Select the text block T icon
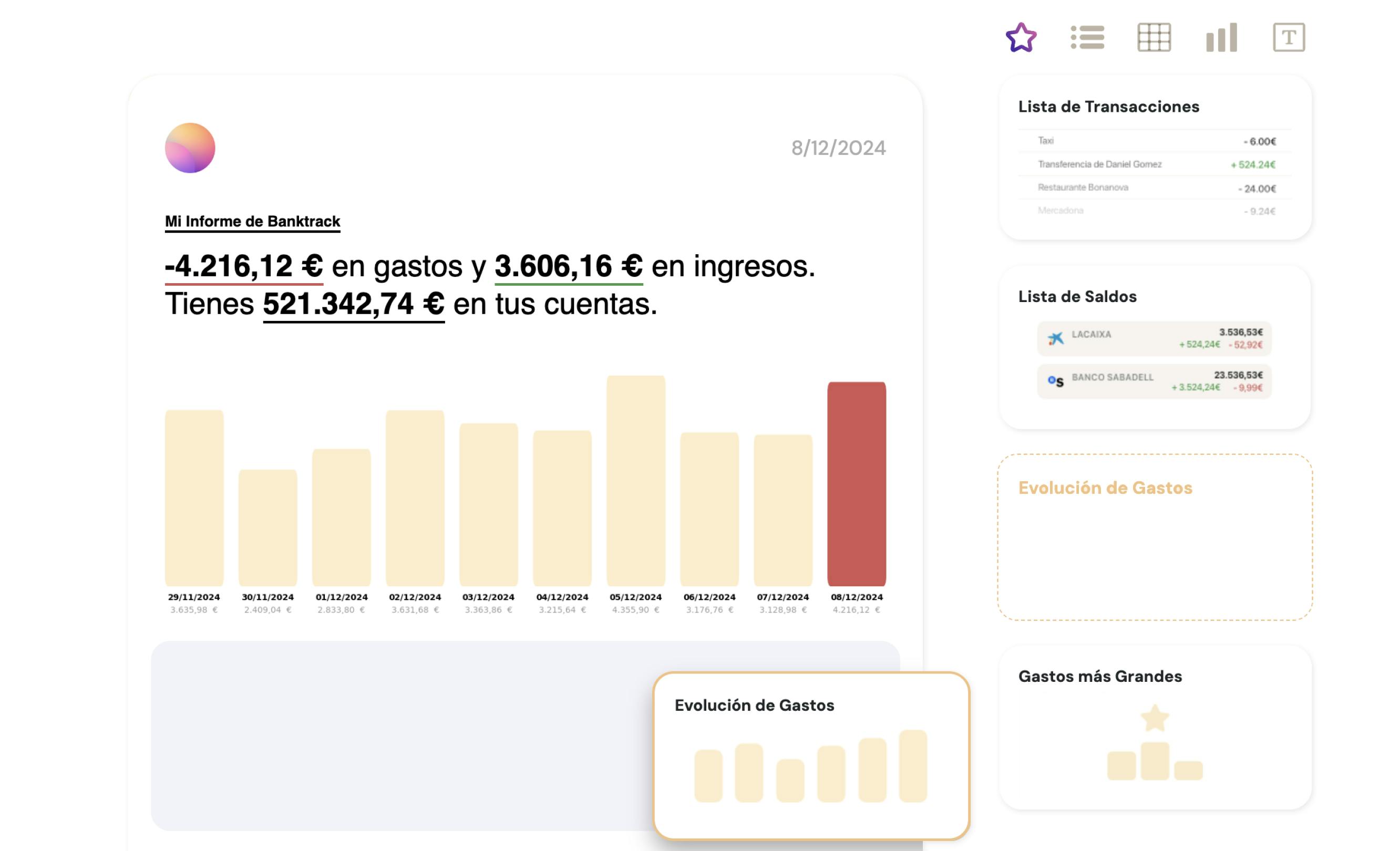This screenshot has height=851, width=1400. point(1289,37)
